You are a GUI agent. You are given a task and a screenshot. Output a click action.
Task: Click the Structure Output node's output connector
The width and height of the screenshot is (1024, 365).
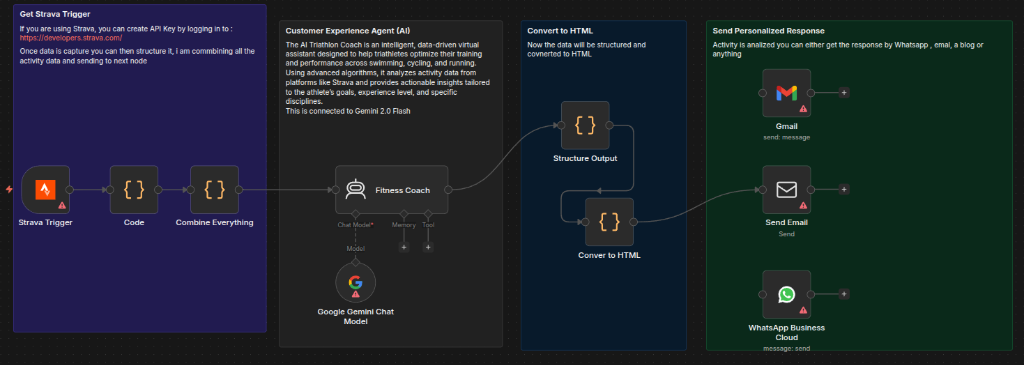point(610,125)
